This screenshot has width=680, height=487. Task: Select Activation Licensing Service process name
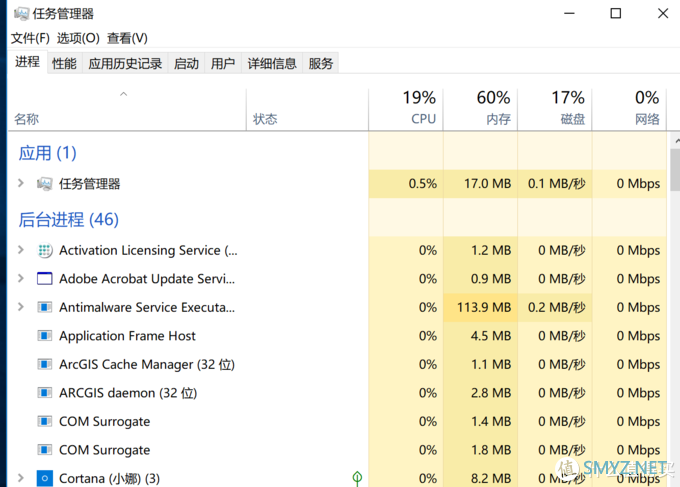148,250
